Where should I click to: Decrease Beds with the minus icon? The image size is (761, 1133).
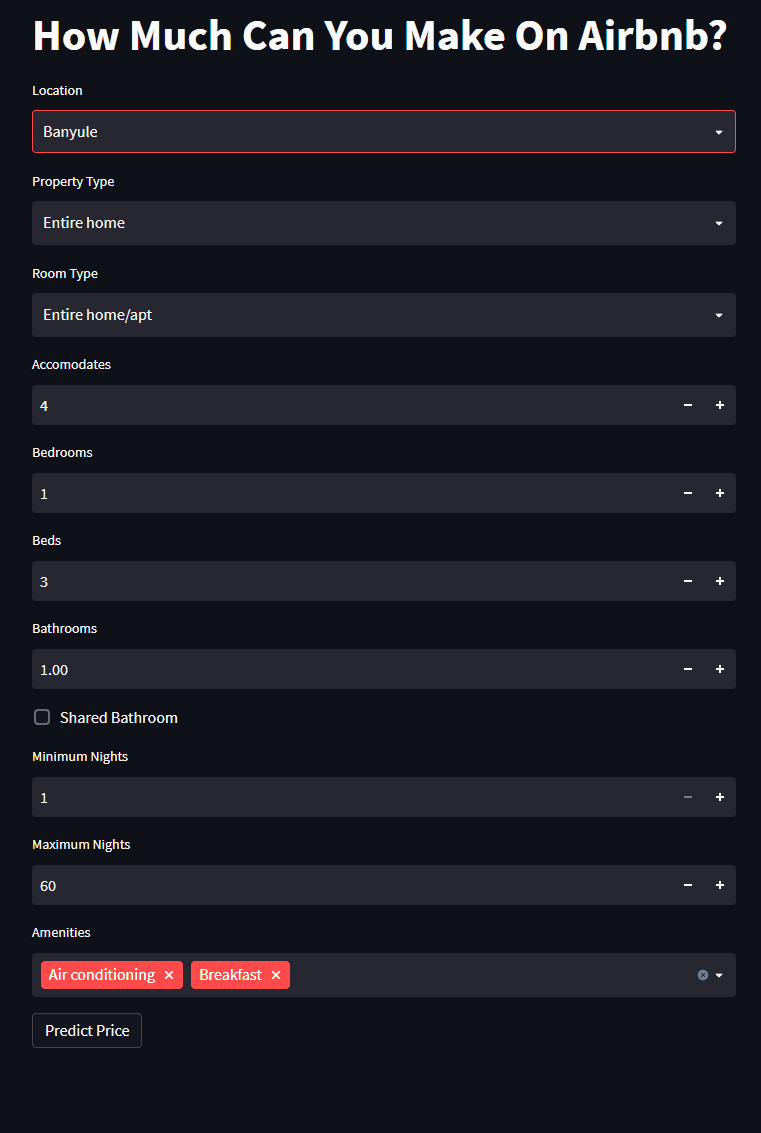click(687, 581)
